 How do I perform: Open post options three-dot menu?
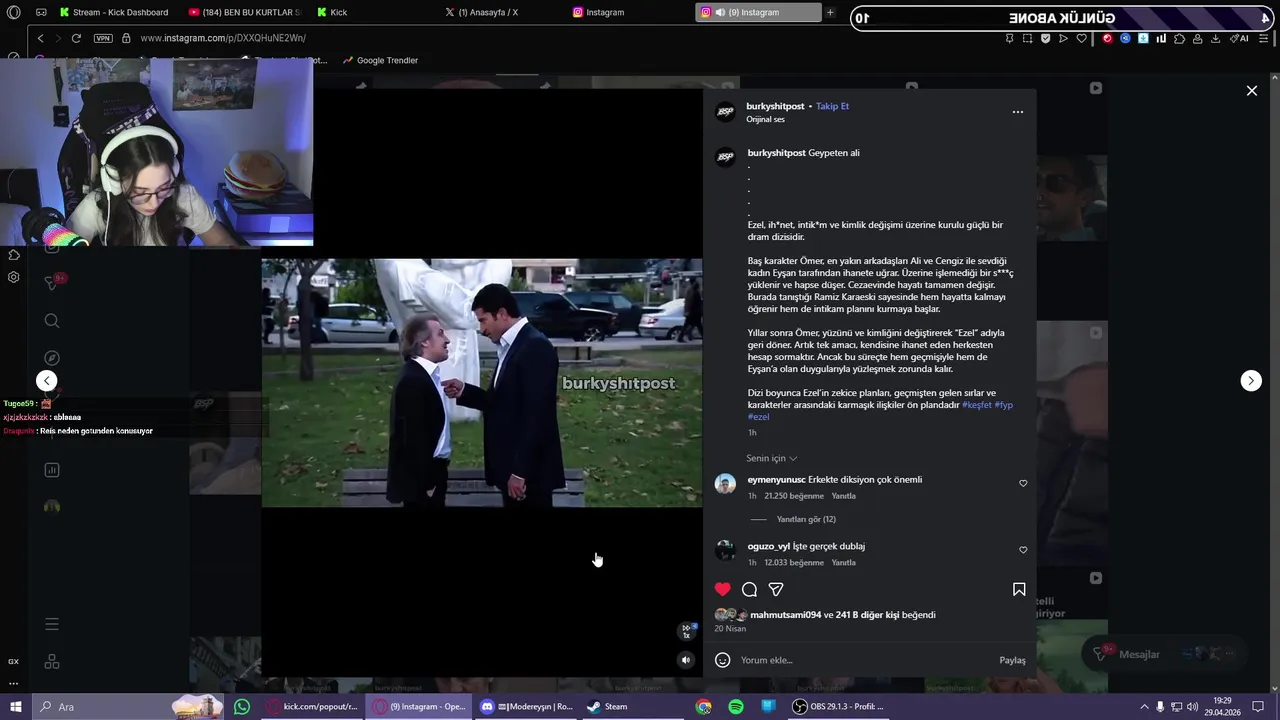(x=1018, y=112)
